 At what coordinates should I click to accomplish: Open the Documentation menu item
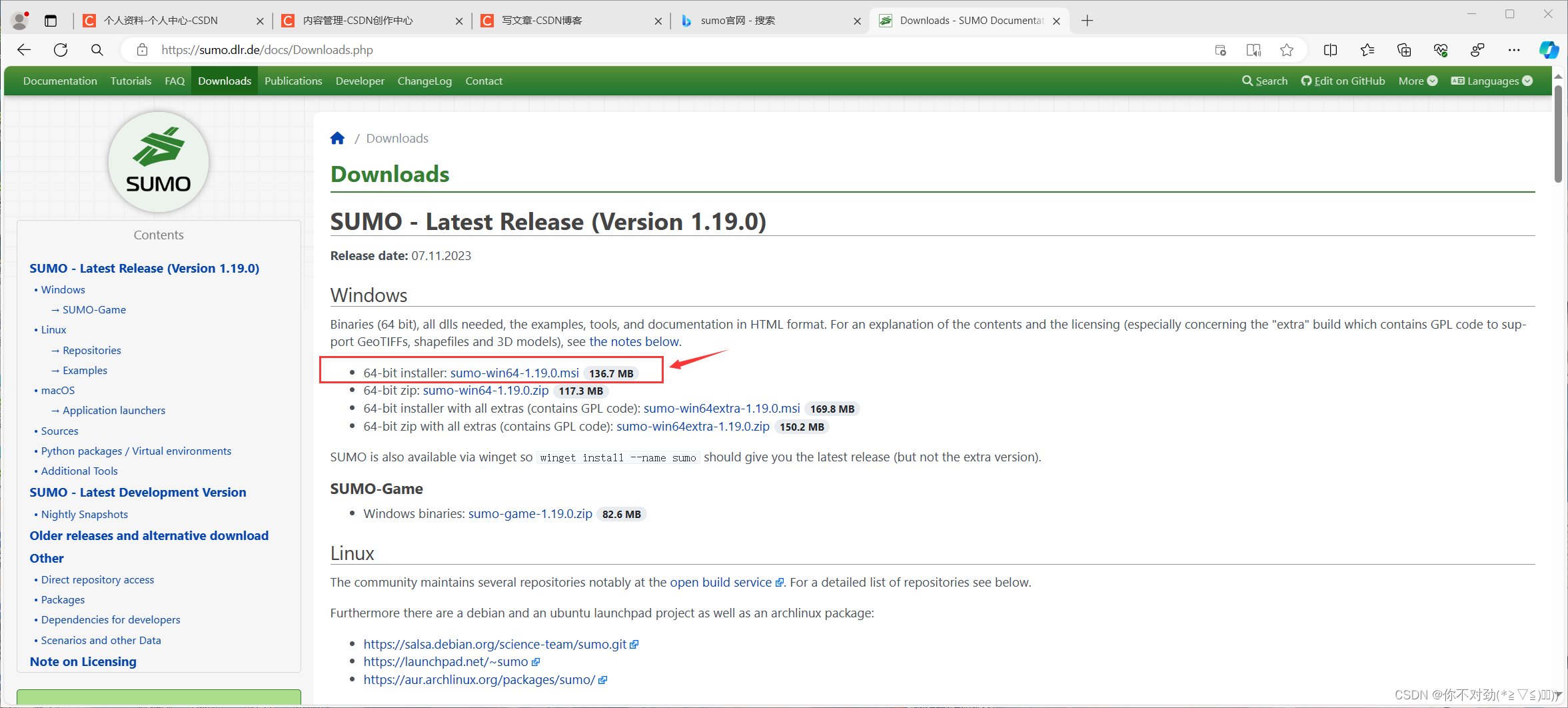(x=60, y=81)
